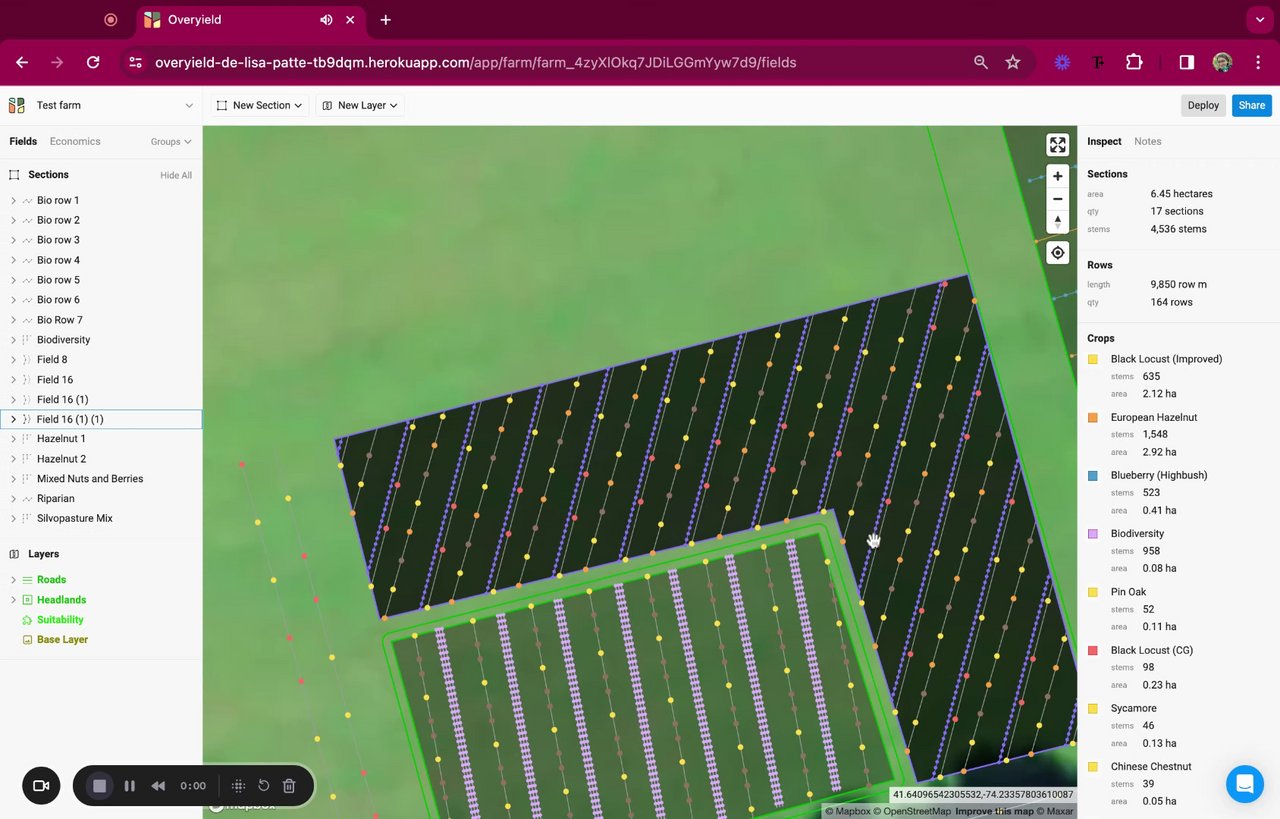Open the Intercom chat bubble

[1245, 784]
